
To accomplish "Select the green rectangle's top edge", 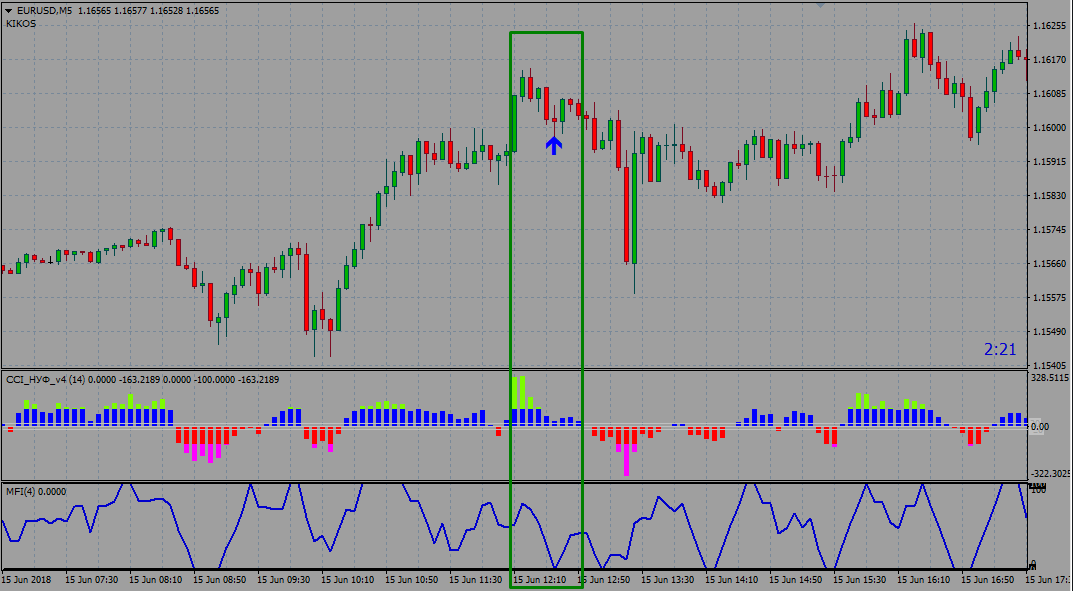I will pos(546,32).
